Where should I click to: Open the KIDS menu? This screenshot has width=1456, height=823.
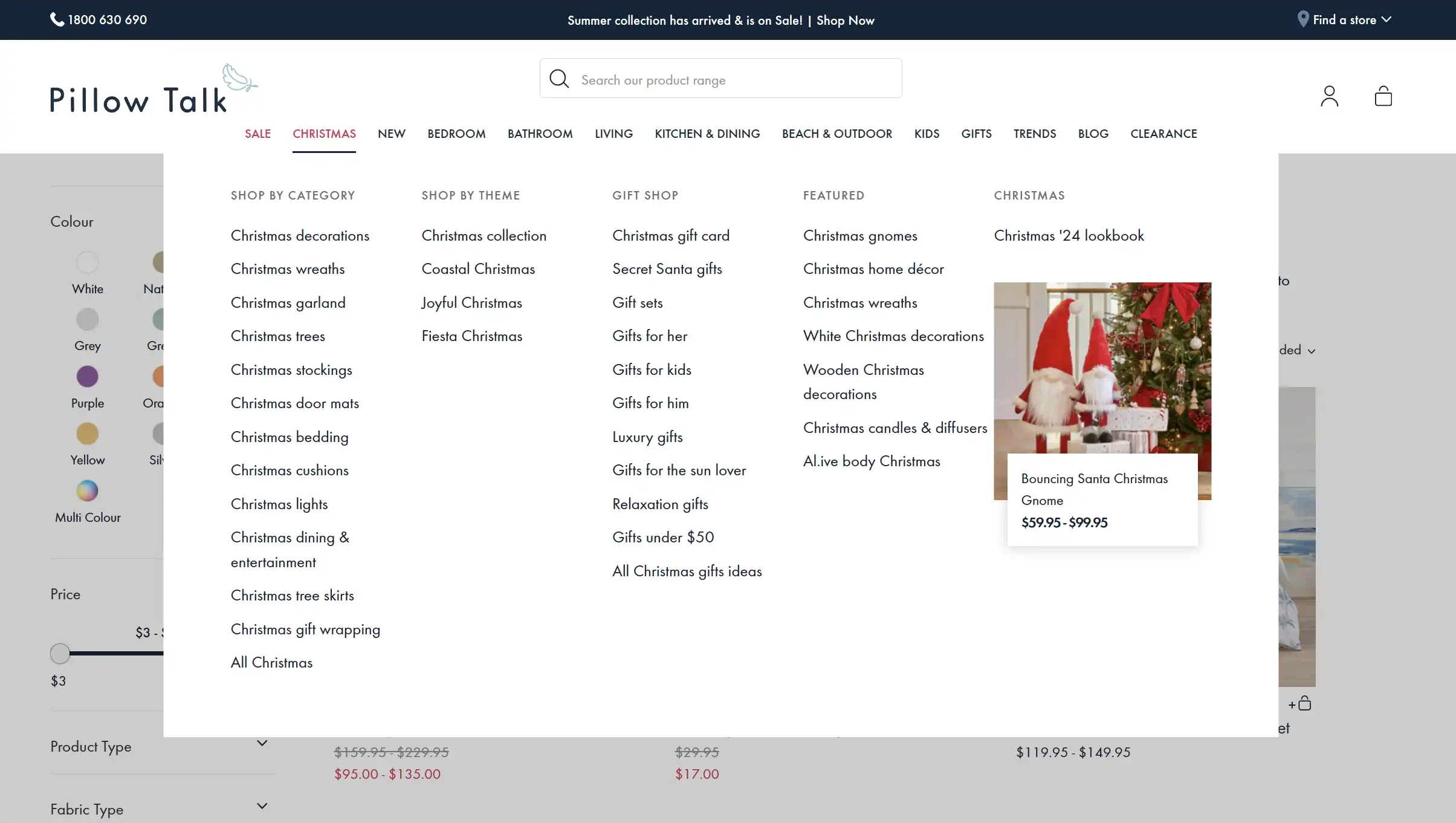pyautogui.click(x=927, y=134)
